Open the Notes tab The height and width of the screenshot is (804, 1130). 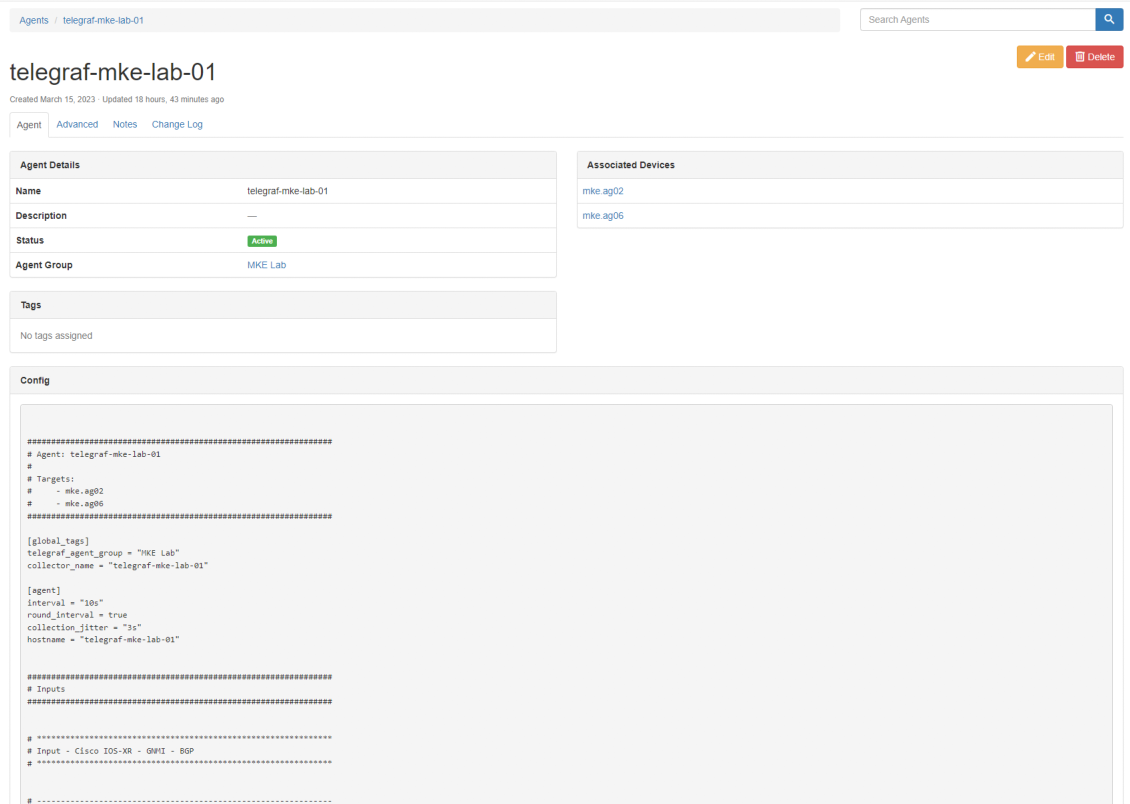pos(125,125)
